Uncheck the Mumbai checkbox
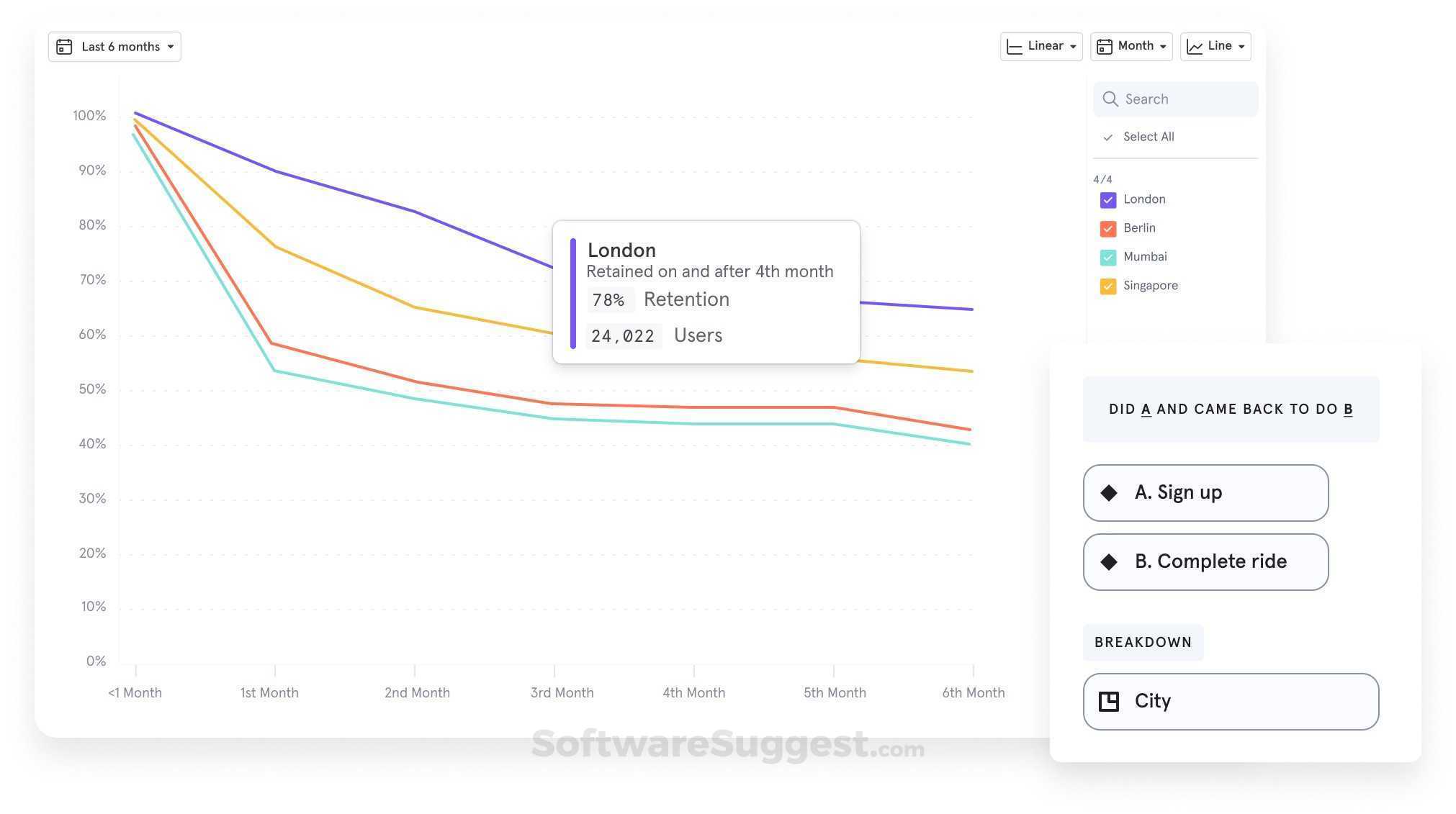1456x814 pixels. pyautogui.click(x=1107, y=257)
